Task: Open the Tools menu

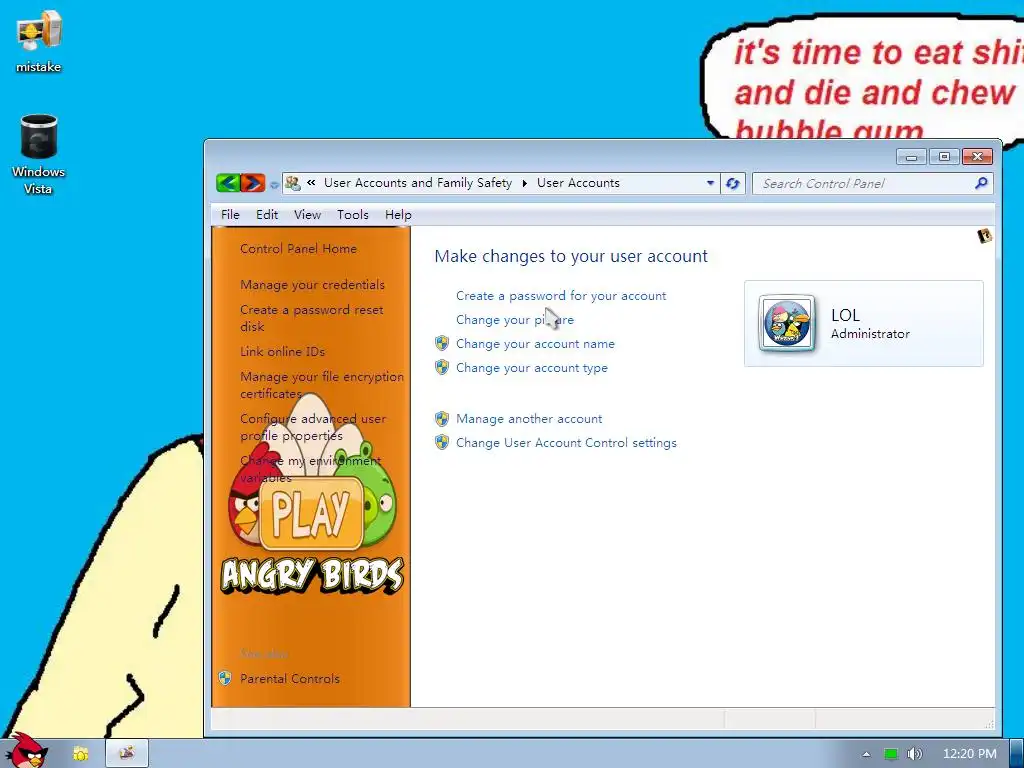Action: click(353, 214)
